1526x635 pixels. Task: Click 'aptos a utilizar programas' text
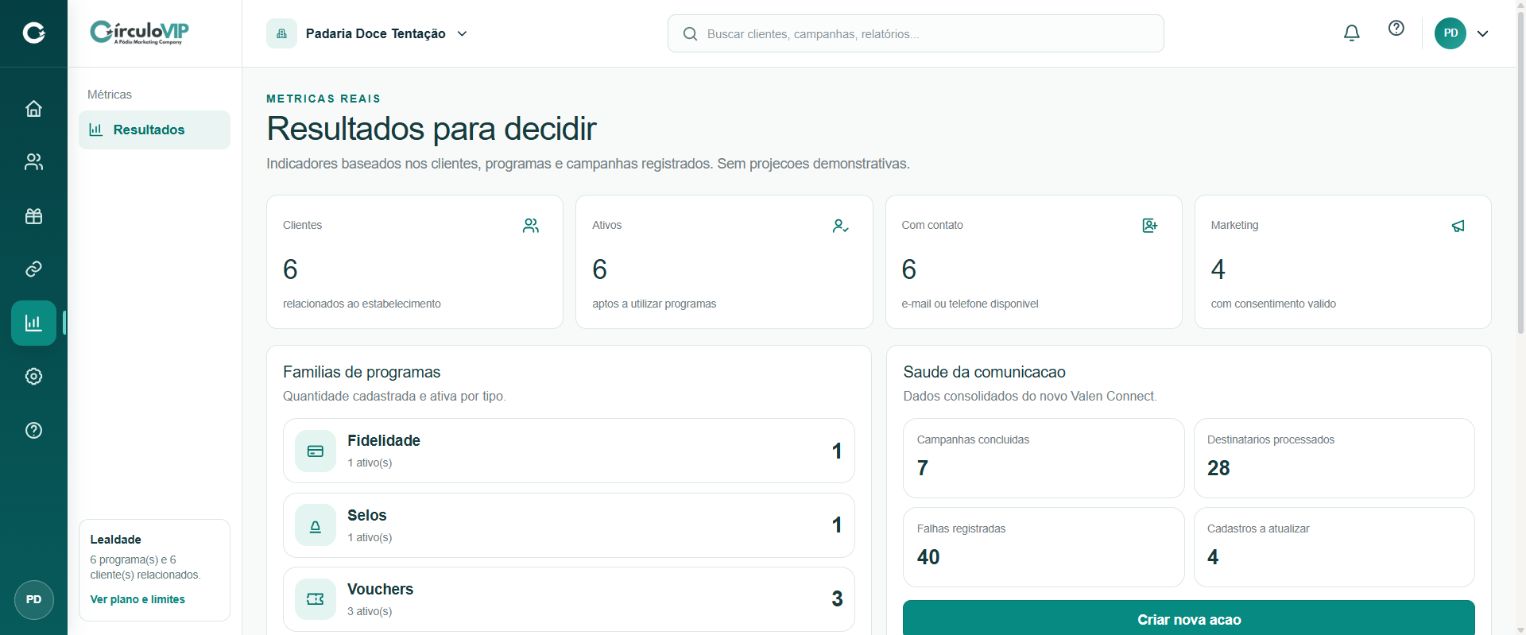pos(654,304)
